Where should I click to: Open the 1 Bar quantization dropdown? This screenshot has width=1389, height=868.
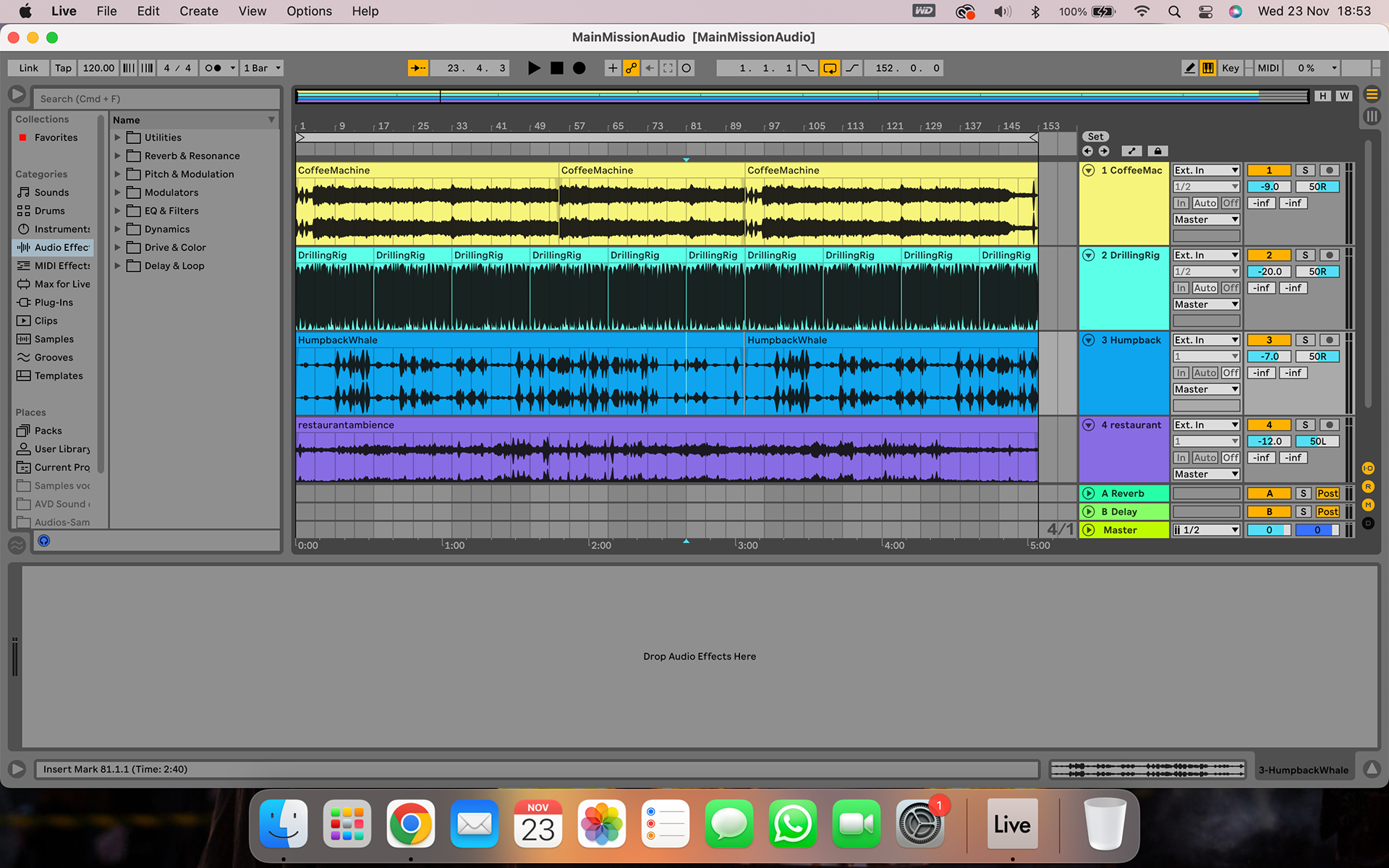pyautogui.click(x=261, y=68)
